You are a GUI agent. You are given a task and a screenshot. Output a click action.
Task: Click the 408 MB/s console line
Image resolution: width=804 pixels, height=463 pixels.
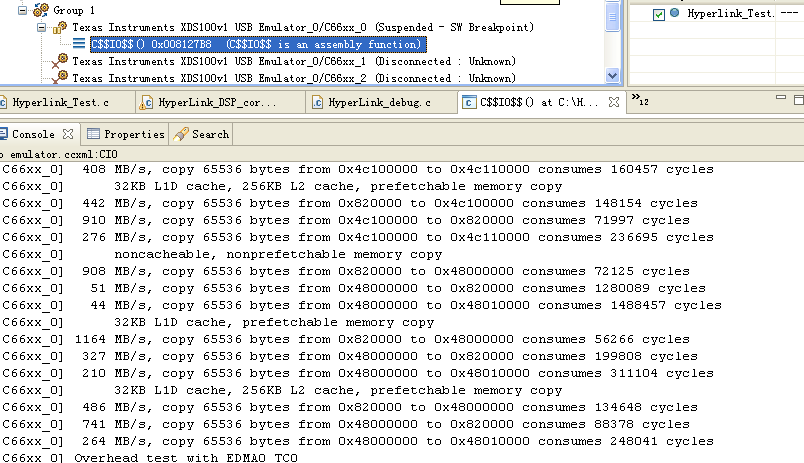357,169
